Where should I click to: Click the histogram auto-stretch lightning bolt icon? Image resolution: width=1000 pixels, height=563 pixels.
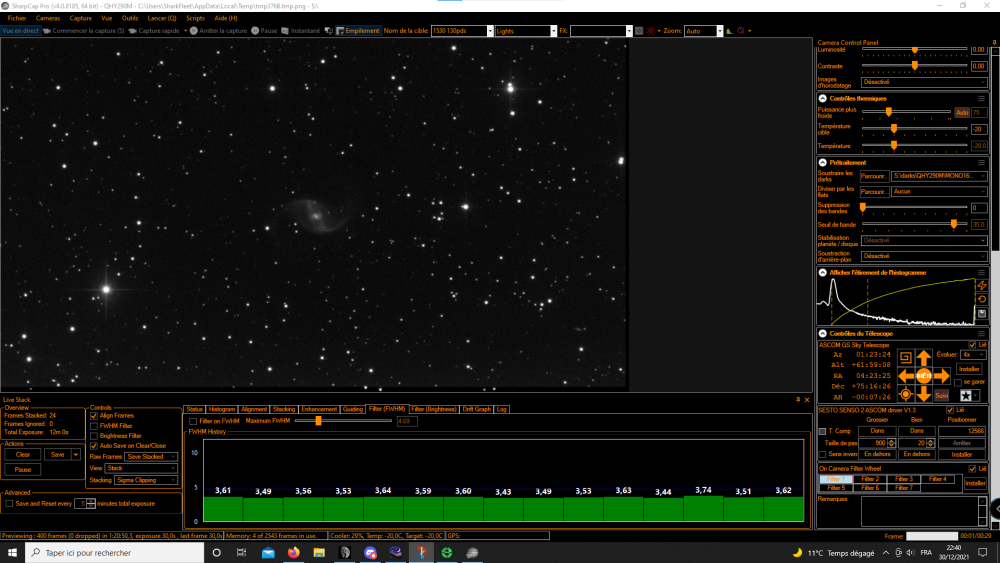[x=982, y=286]
